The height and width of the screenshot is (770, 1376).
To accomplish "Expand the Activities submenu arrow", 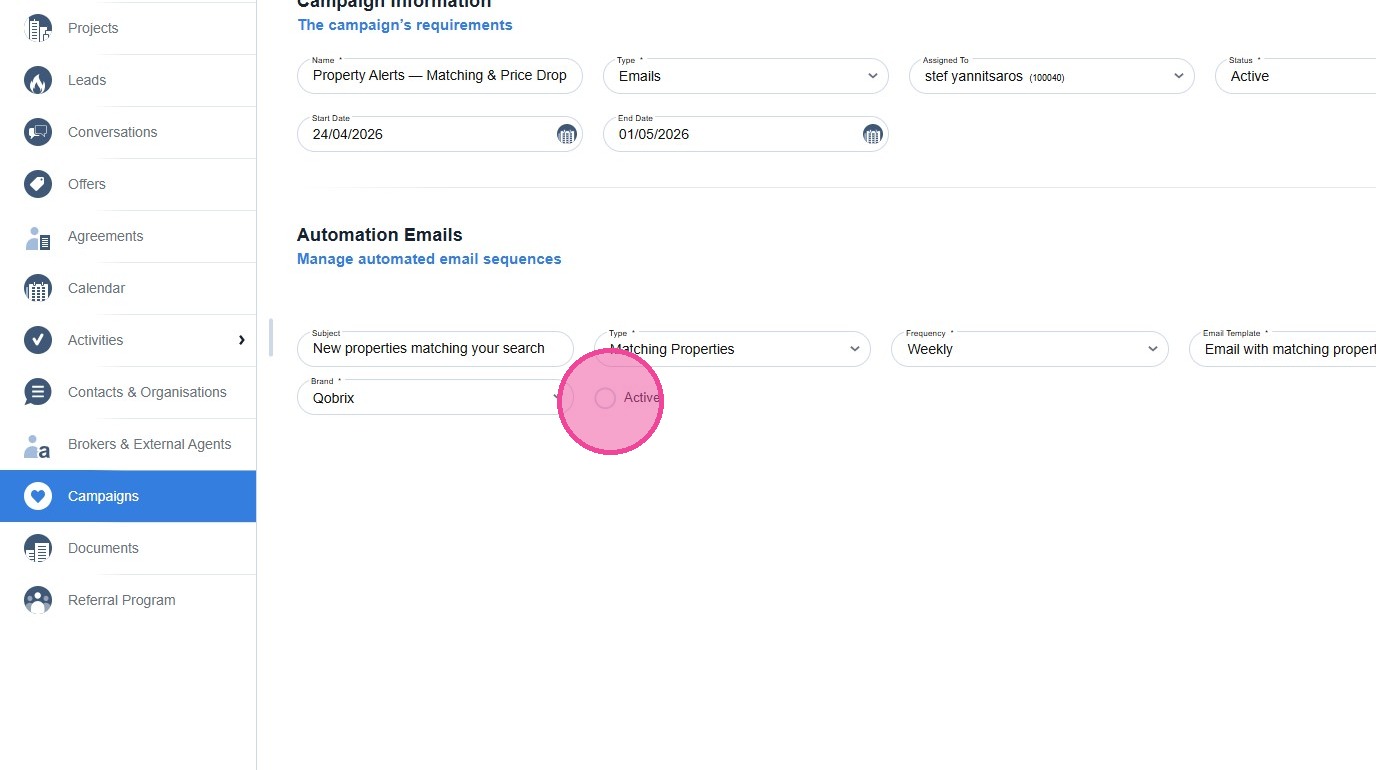I will [241, 340].
